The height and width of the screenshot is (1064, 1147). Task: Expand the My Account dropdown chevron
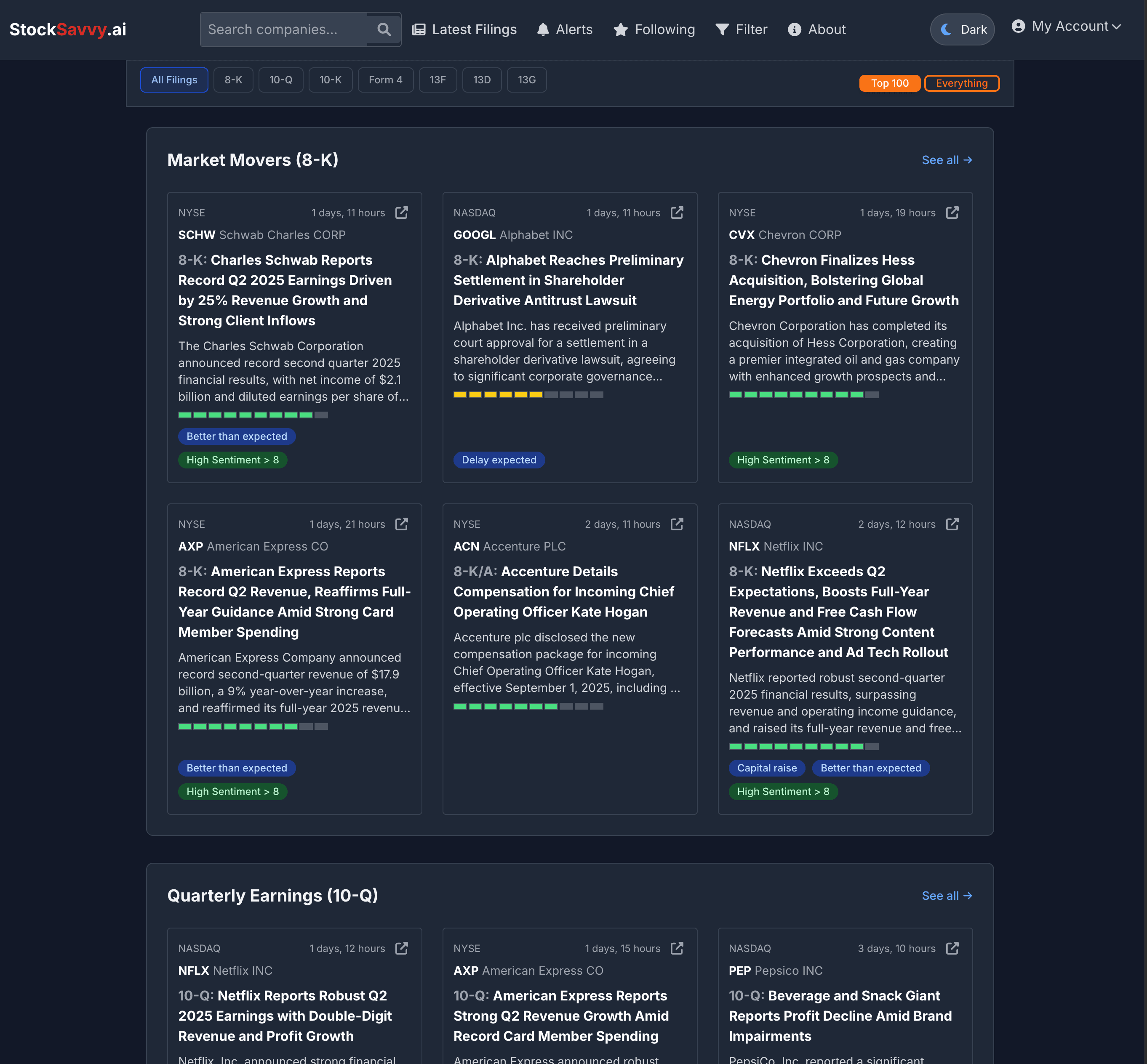(1116, 27)
